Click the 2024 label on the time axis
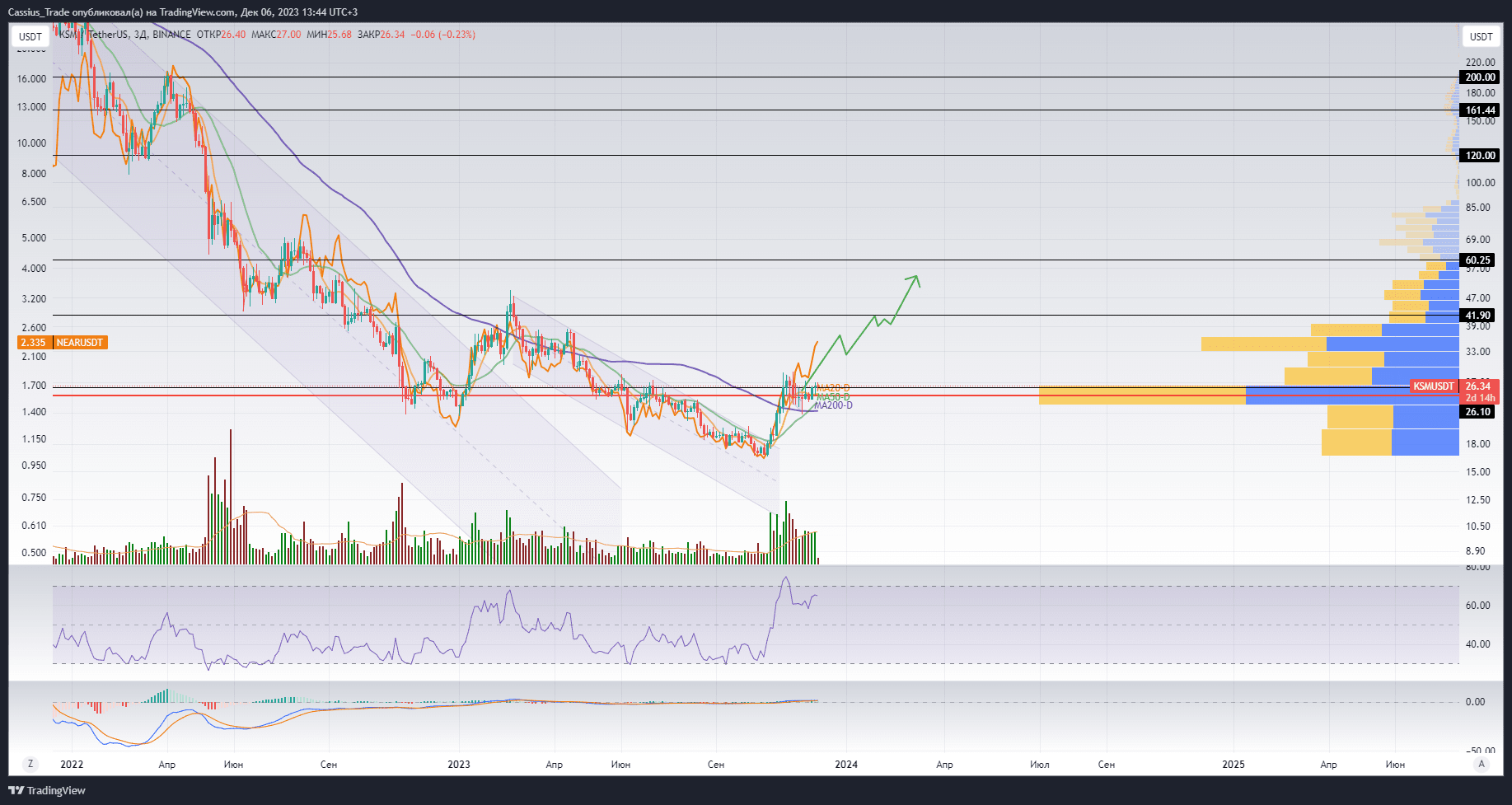This screenshot has height=805, width=1512. point(846,765)
